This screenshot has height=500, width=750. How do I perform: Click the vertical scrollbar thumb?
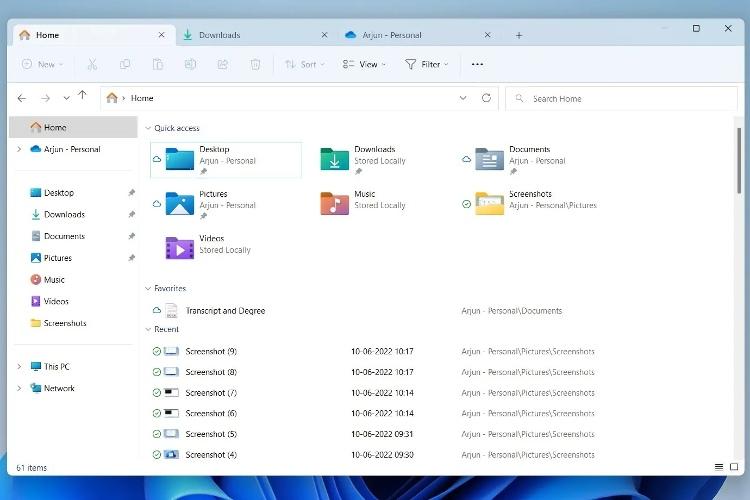click(x=739, y=160)
